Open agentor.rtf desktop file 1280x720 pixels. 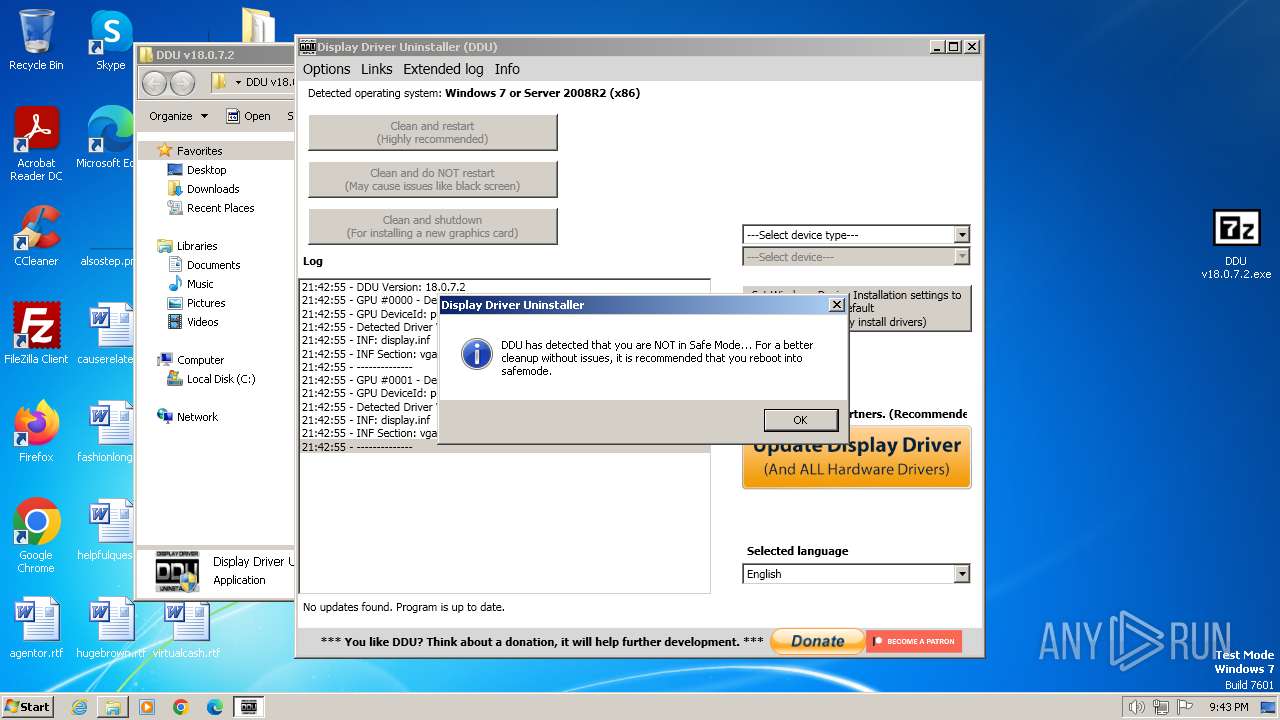tap(36, 628)
